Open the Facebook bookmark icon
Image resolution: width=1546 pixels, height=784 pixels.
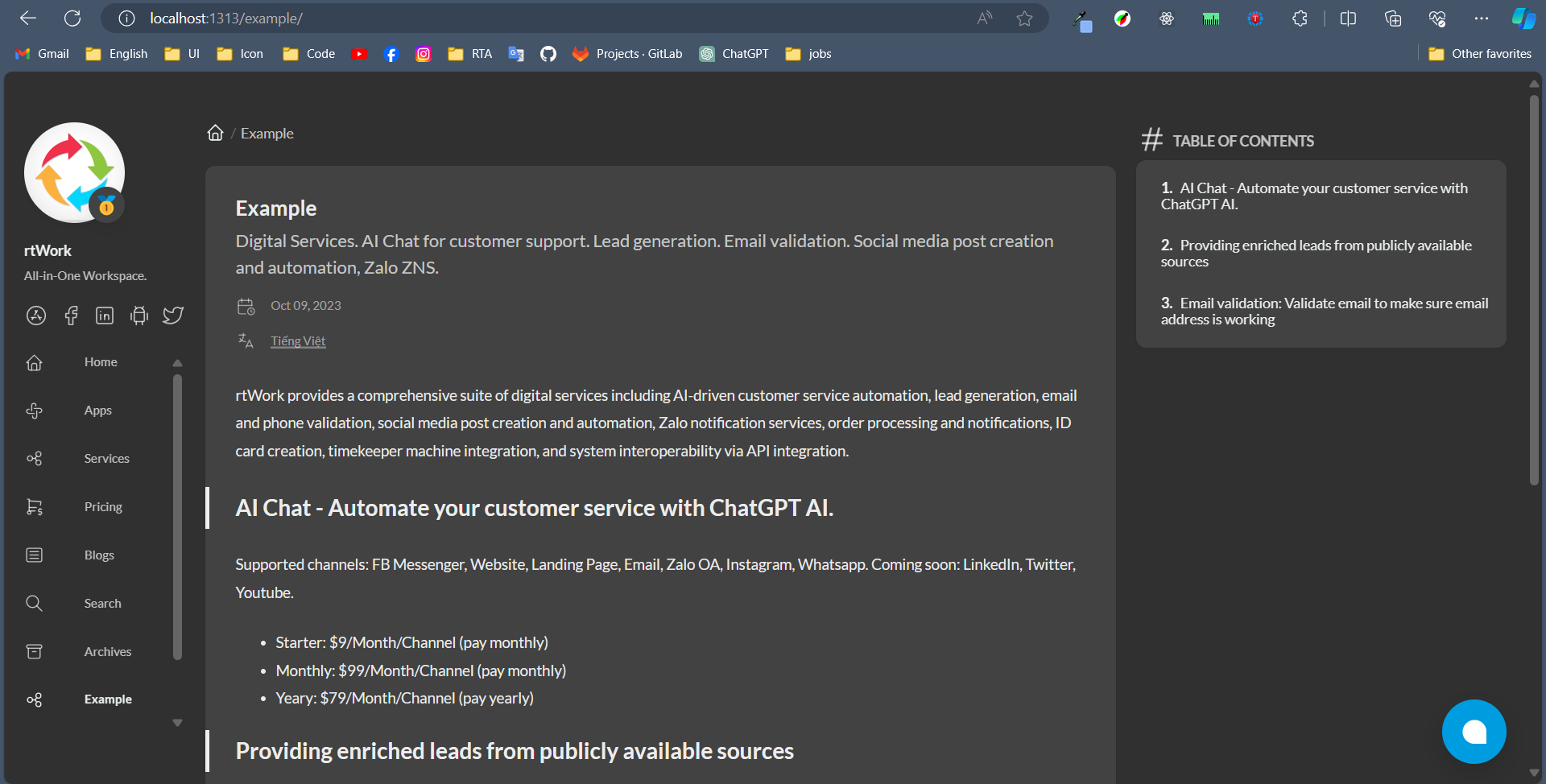tap(391, 54)
